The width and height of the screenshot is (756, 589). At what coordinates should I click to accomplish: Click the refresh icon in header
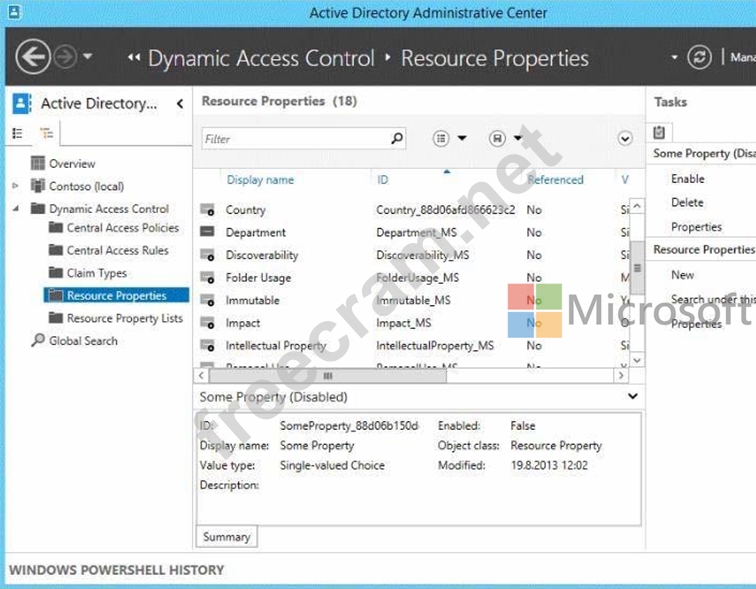point(699,57)
